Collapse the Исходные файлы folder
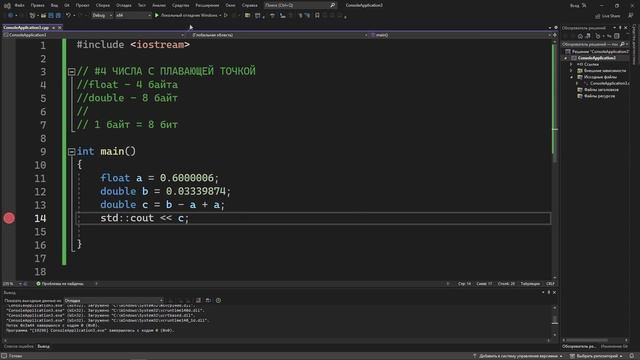The image size is (640, 360). coord(571,77)
